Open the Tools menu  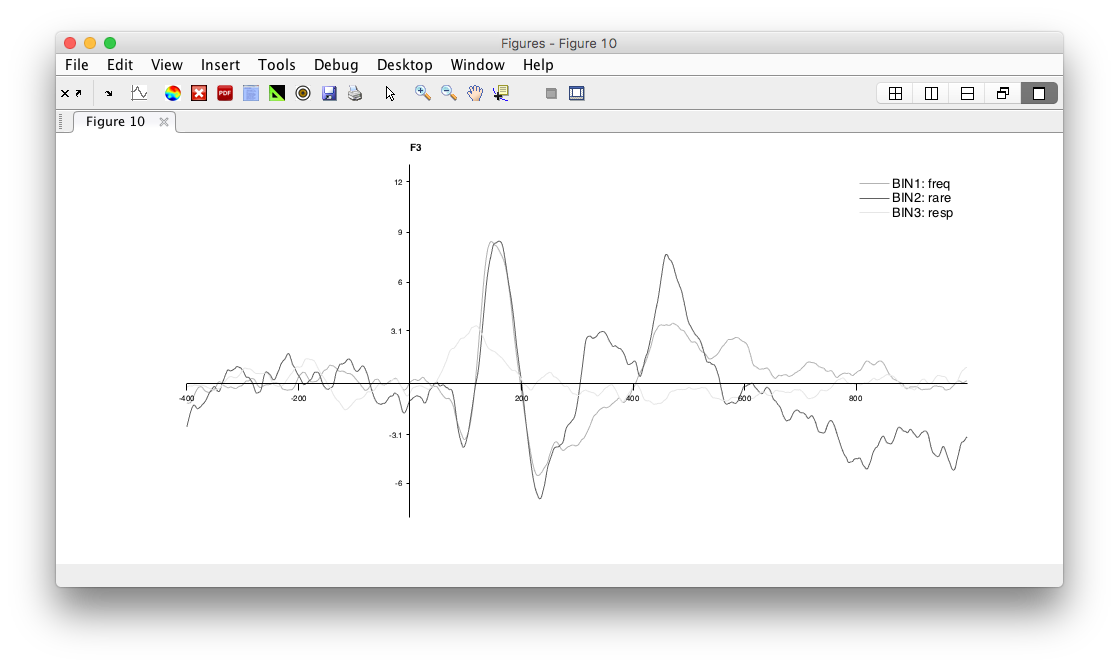[x=276, y=64]
